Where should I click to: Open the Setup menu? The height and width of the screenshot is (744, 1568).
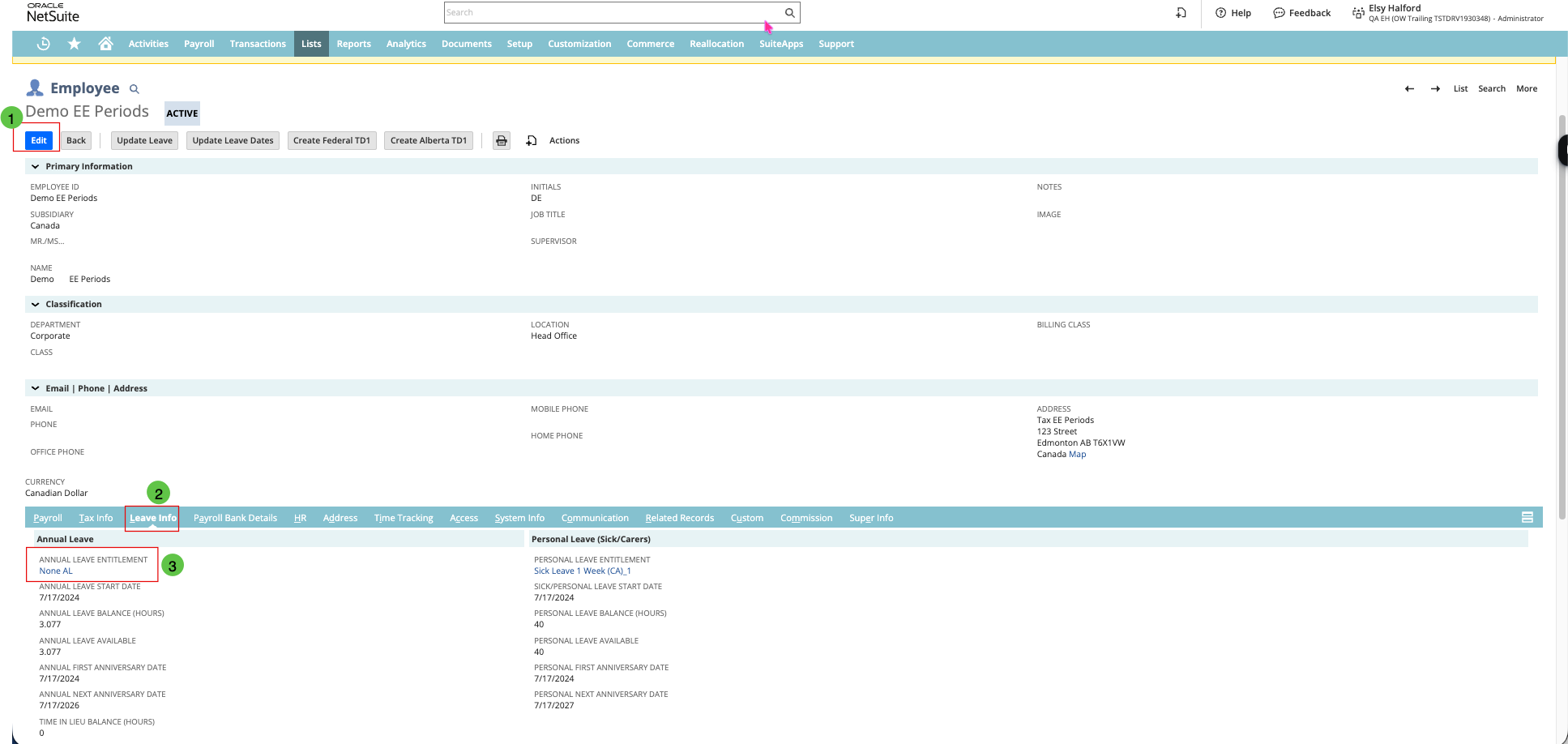[x=519, y=44]
